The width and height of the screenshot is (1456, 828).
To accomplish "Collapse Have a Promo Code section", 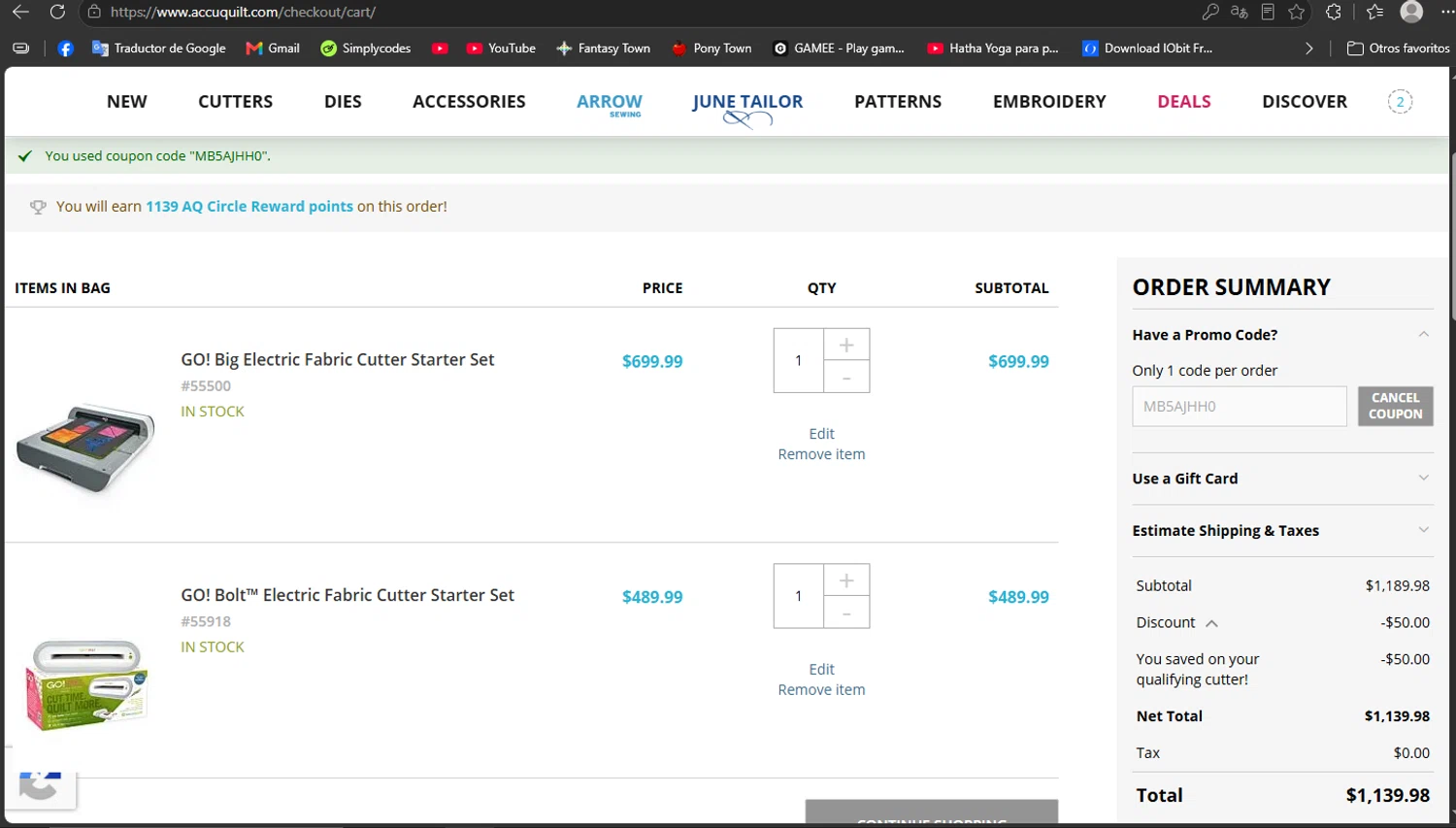I will (x=1424, y=334).
